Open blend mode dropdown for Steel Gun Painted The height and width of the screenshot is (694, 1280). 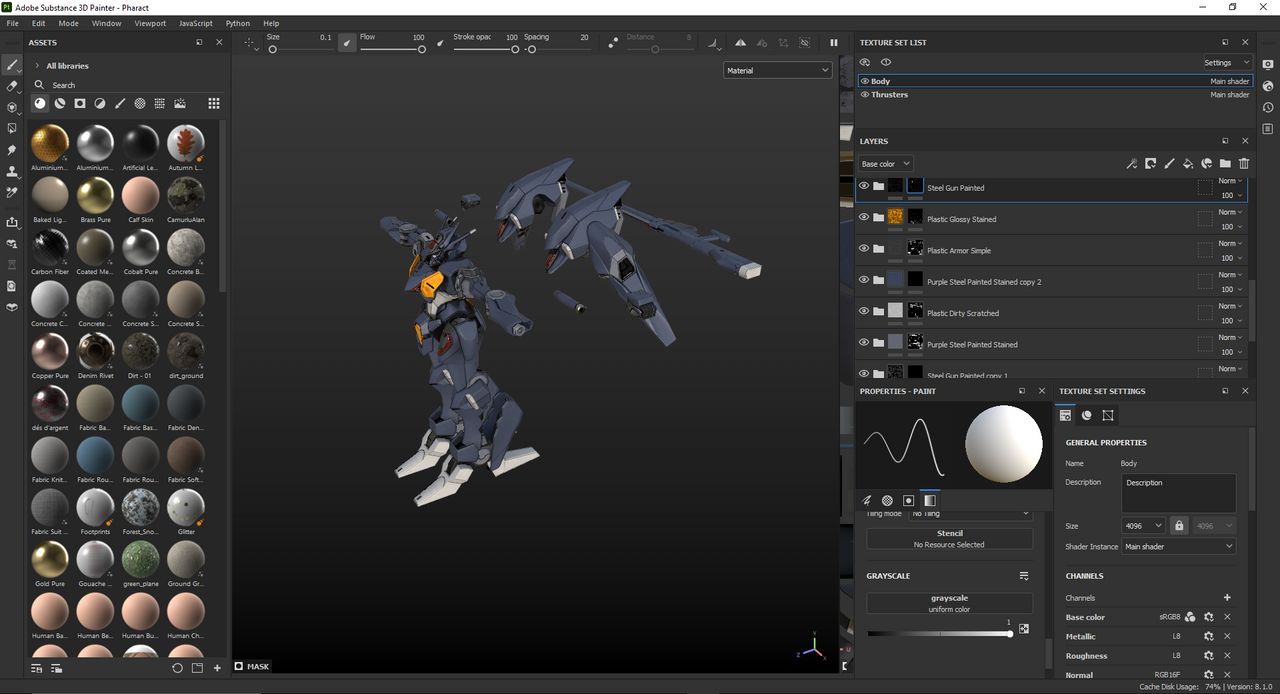1231,181
